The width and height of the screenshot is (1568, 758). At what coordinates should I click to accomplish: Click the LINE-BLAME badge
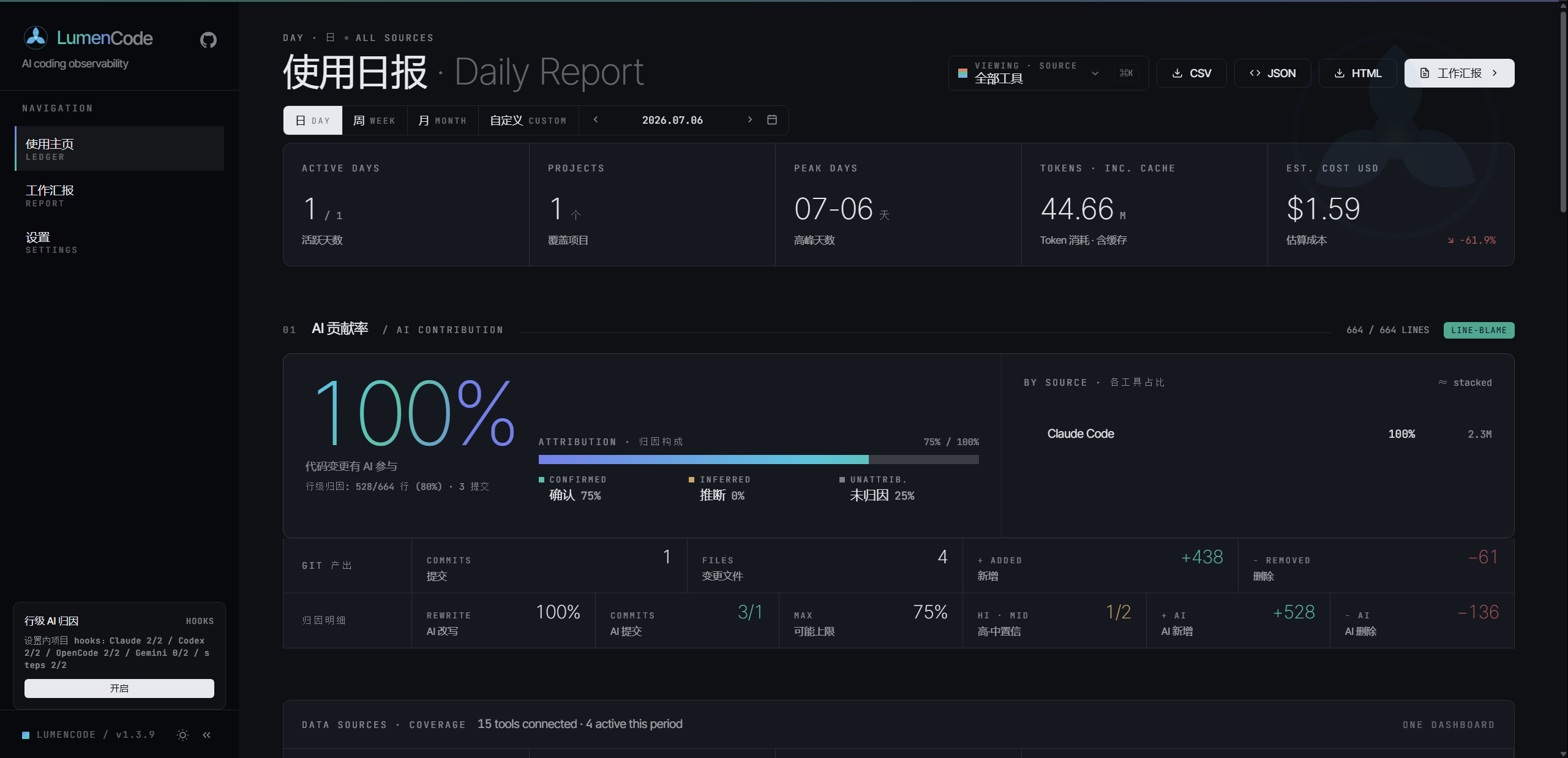pyautogui.click(x=1479, y=331)
